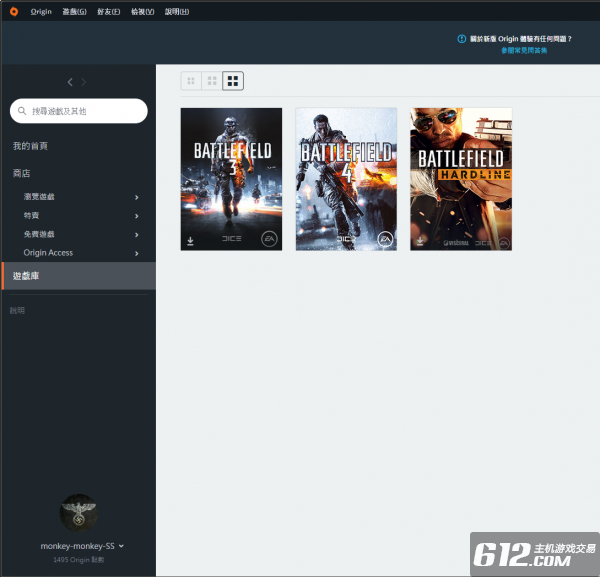600x577 pixels.
Task: Open 商店 in the sidebar
Action: (x=21, y=173)
